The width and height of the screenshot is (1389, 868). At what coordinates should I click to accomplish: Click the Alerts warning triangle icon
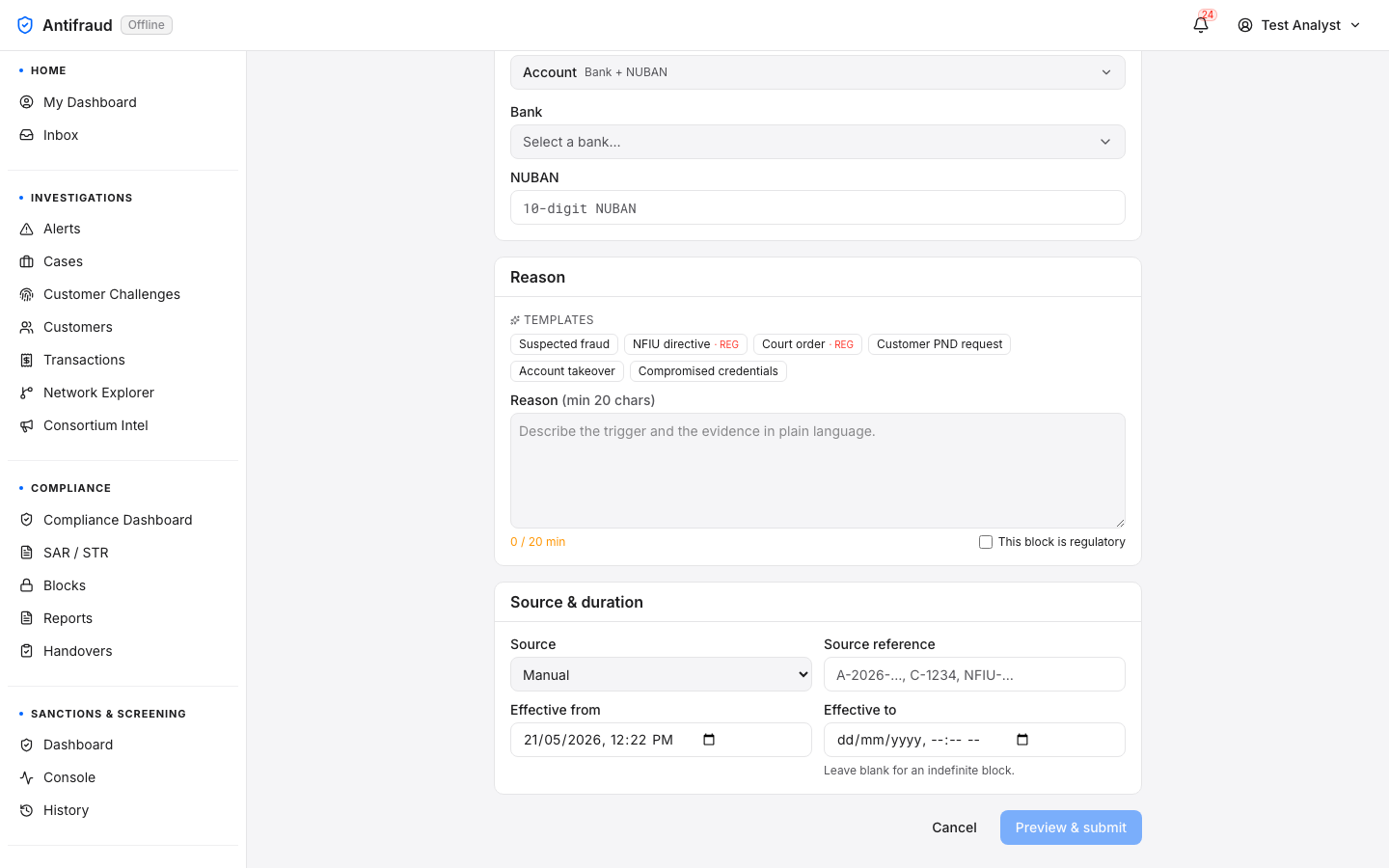tap(27, 229)
